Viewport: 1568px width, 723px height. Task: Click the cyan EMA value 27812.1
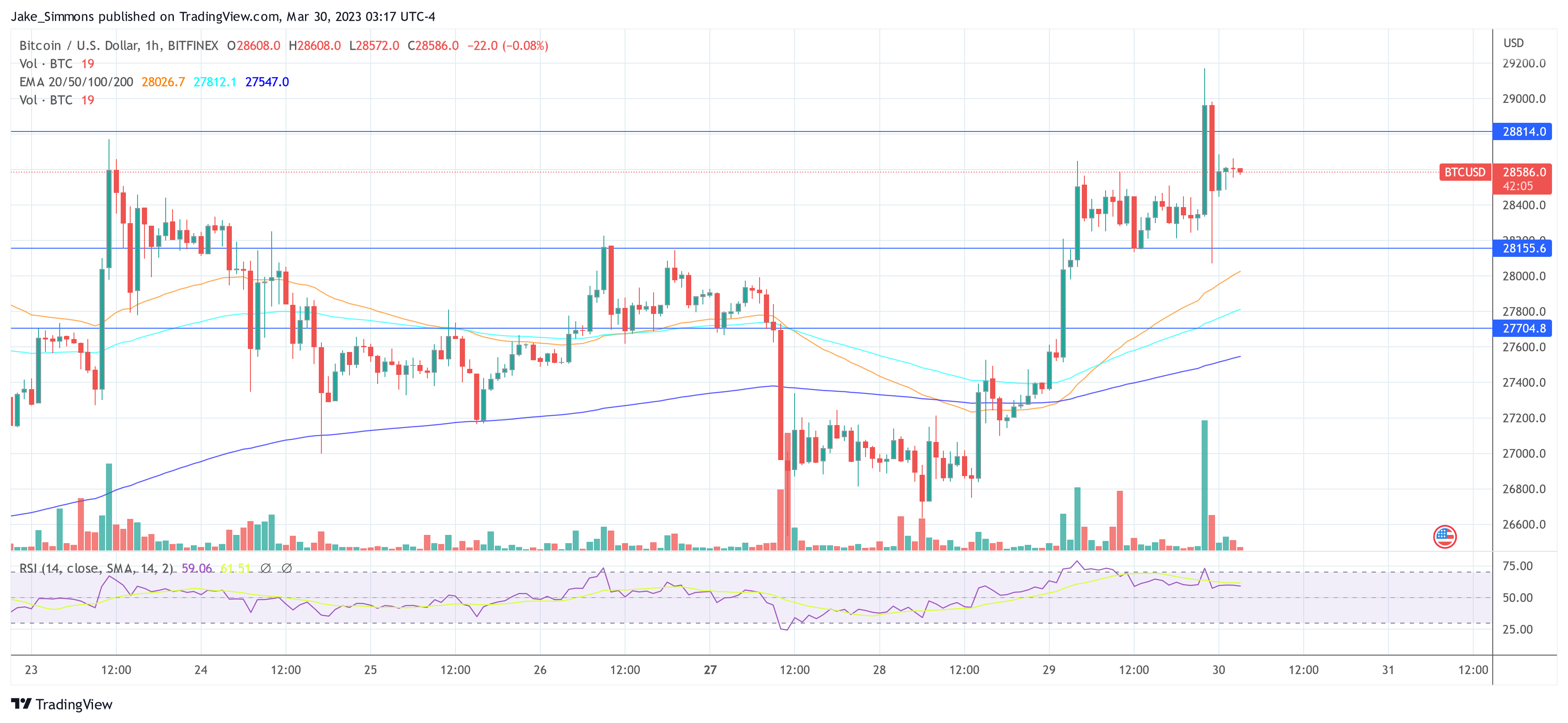pyautogui.click(x=214, y=82)
